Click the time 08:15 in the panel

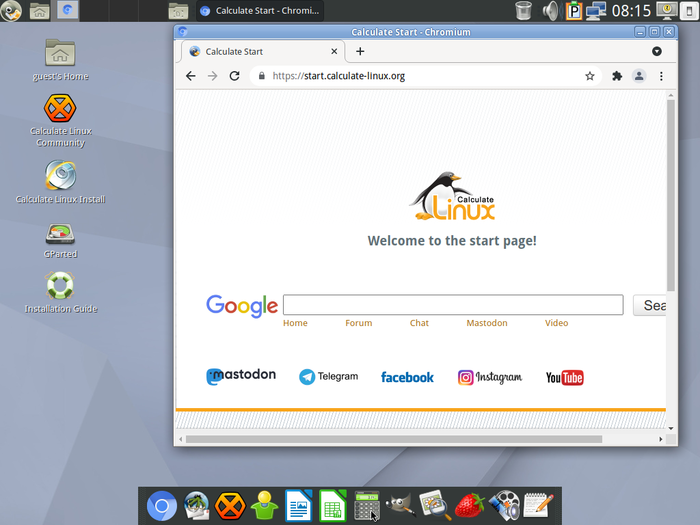(x=631, y=11)
